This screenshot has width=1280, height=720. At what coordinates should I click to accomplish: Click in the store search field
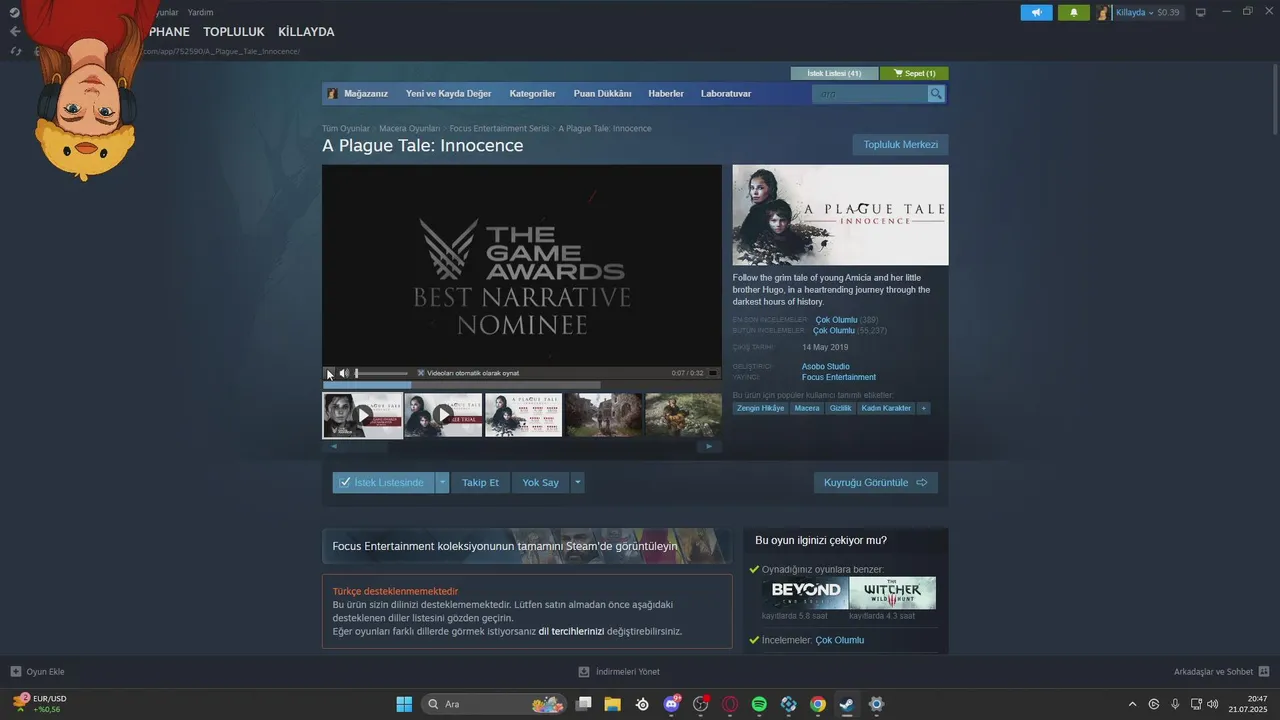pos(870,94)
